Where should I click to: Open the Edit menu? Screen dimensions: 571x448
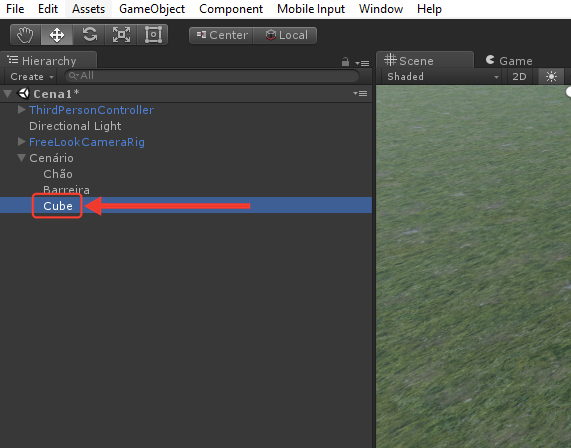coord(48,9)
